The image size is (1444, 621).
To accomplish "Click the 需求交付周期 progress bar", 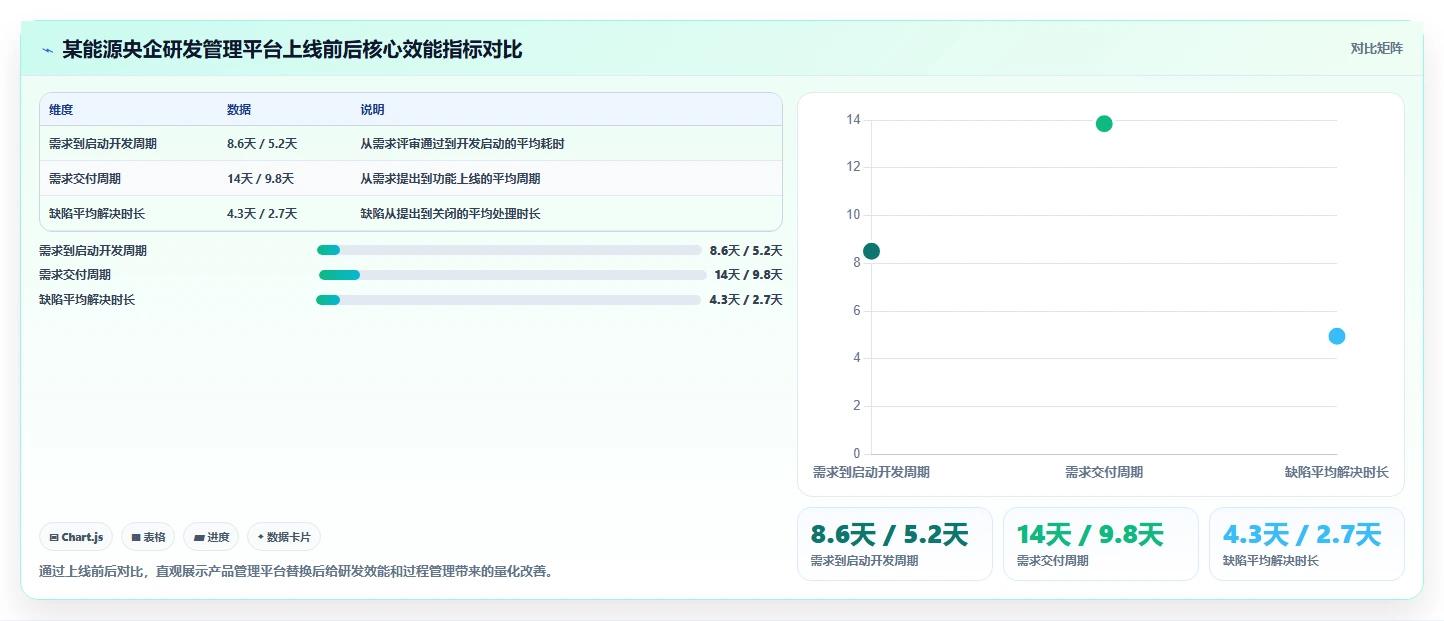I will (x=513, y=275).
